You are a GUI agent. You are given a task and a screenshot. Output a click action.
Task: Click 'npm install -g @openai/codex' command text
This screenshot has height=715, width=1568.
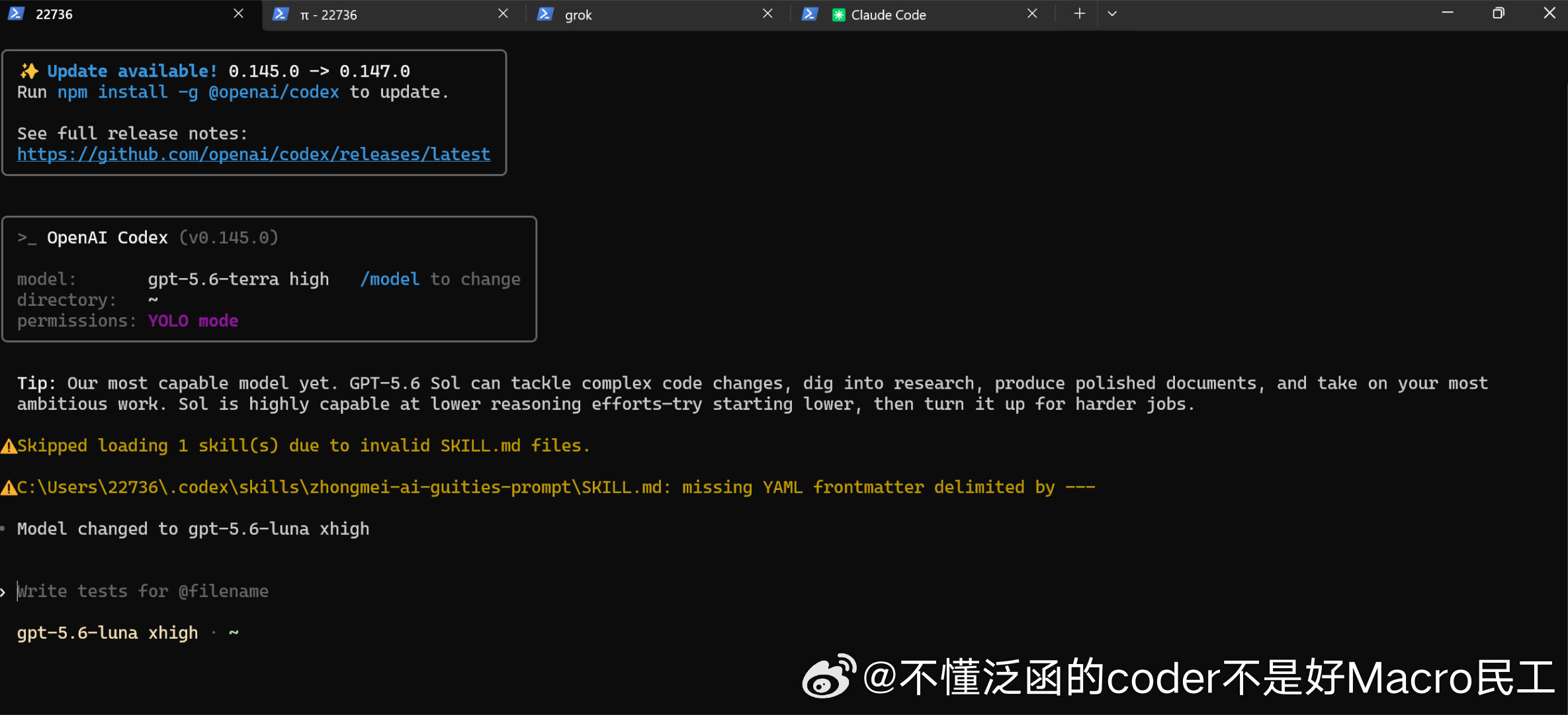point(198,92)
